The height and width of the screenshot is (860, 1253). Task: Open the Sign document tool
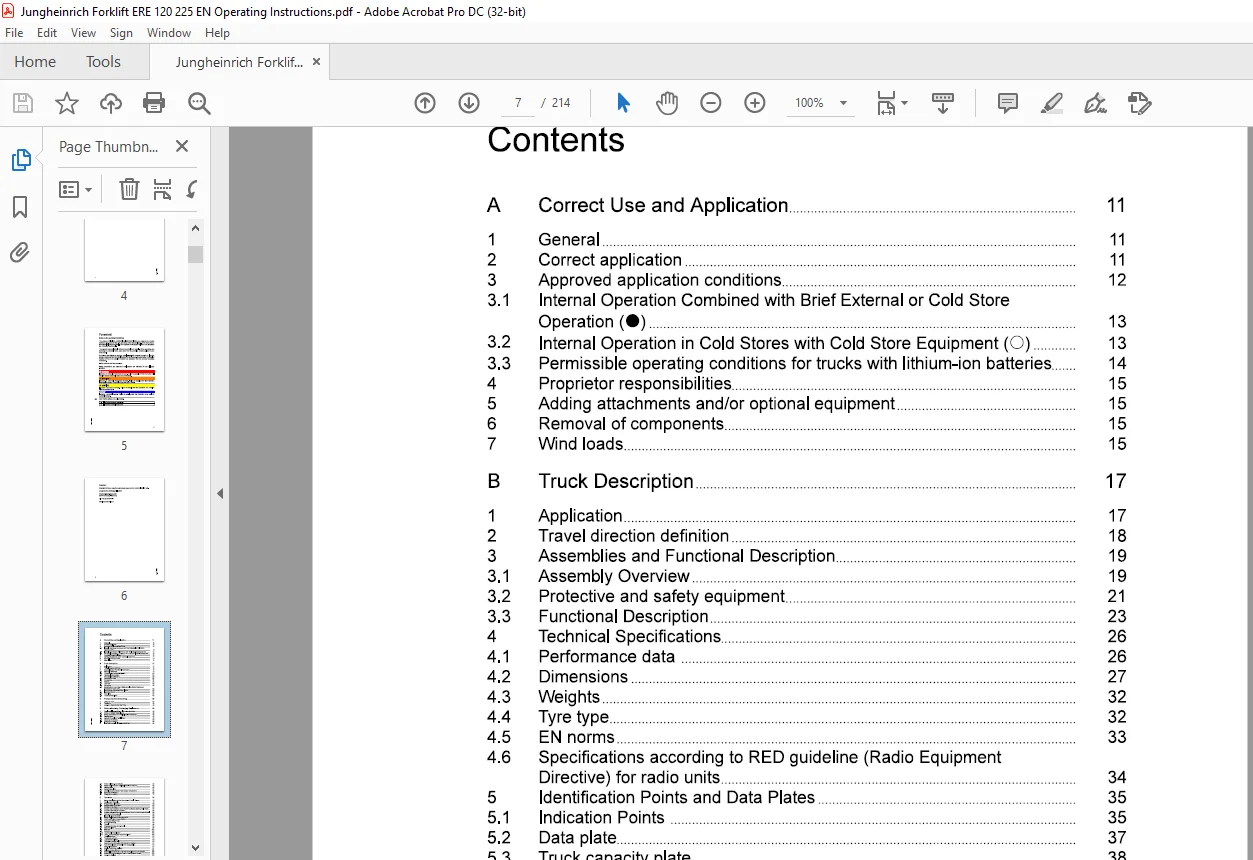1096,103
